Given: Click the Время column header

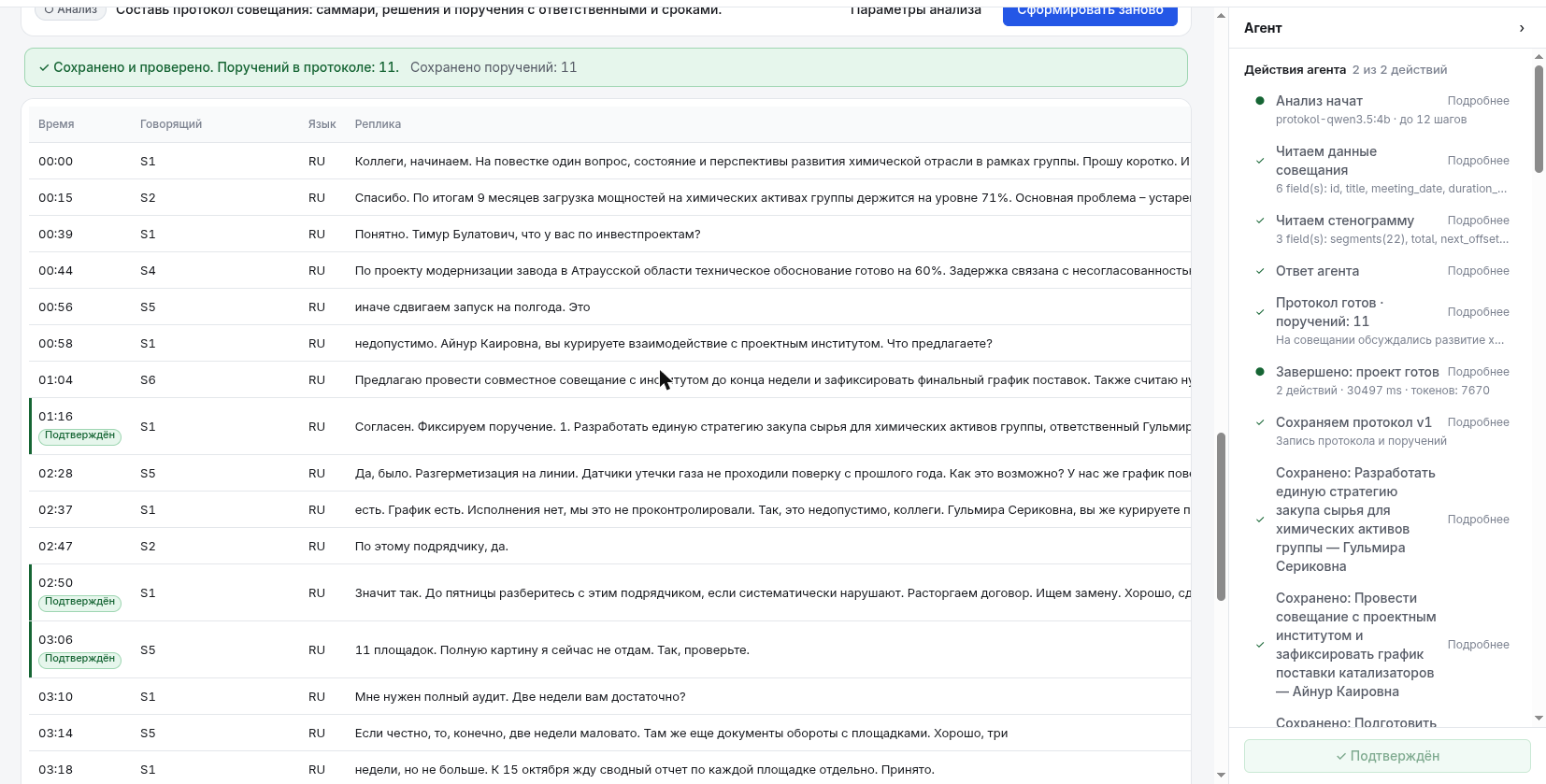Looking at the screenshot, I should (x=56, y=124).
